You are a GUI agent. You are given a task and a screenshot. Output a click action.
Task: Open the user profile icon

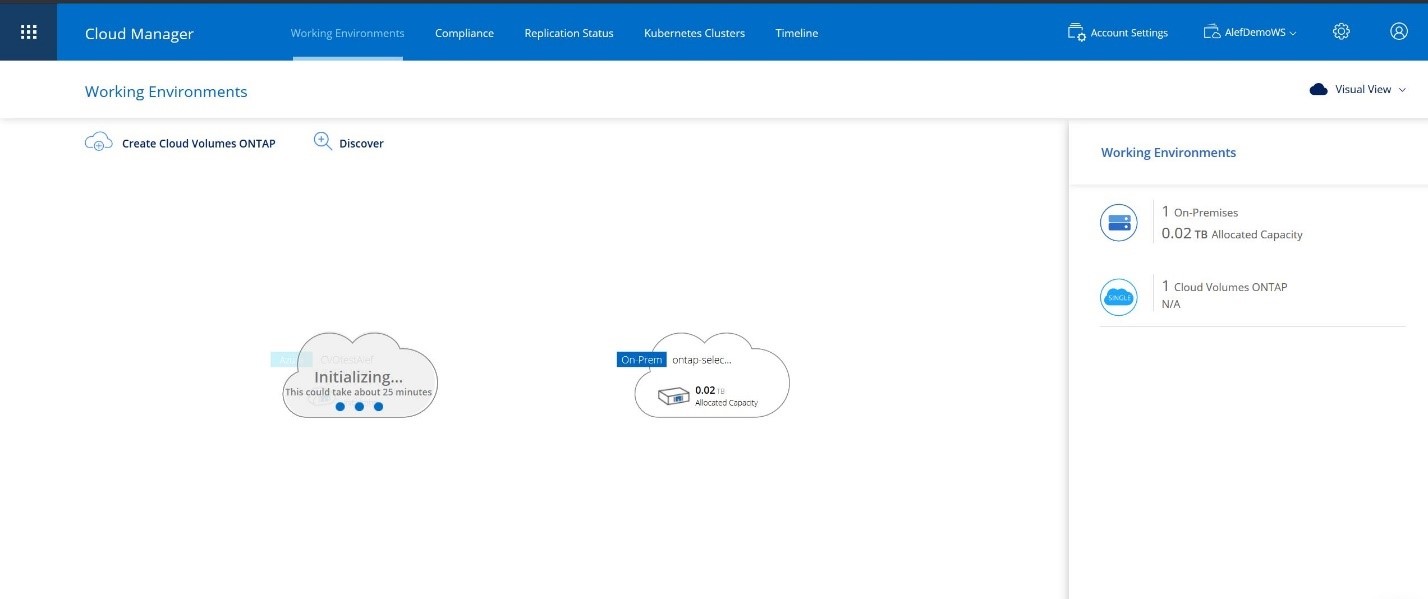(x=1399, y=32)
